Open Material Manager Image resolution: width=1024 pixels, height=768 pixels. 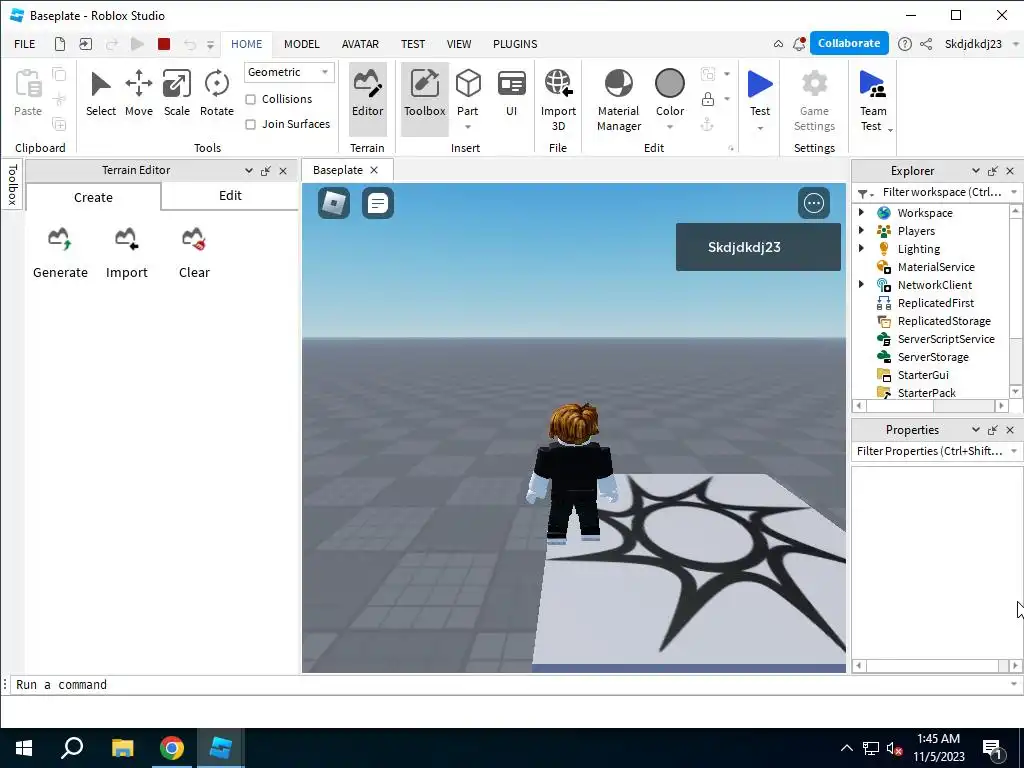(x=618, y=99)
